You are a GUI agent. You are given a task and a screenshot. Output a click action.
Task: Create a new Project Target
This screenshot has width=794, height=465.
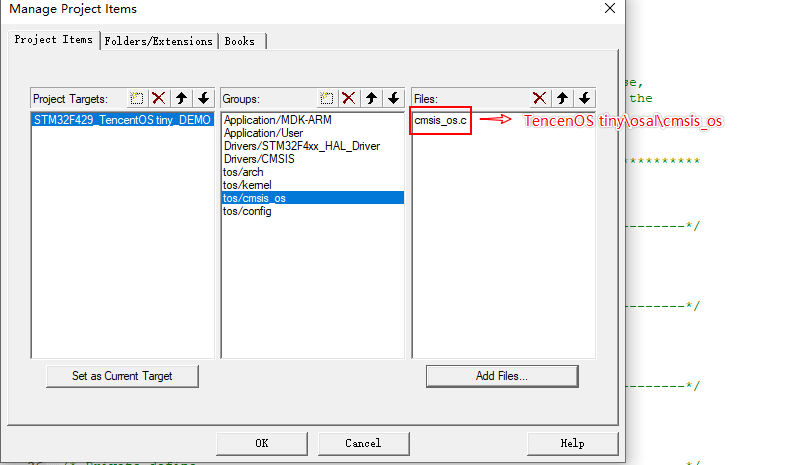[x=137, y=98]
